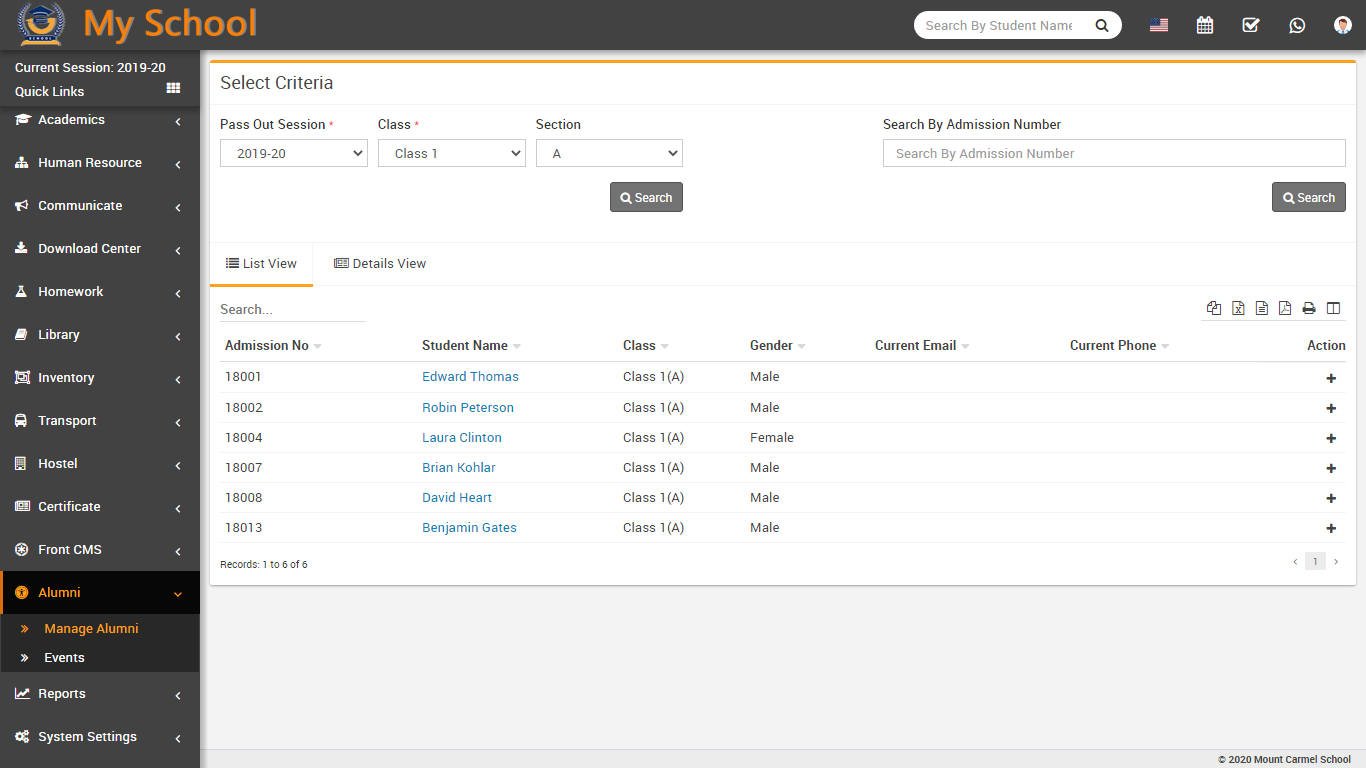The image size is (1366, 768).
Task: Open Laura Clinton student link
Action: coord(462,437)
